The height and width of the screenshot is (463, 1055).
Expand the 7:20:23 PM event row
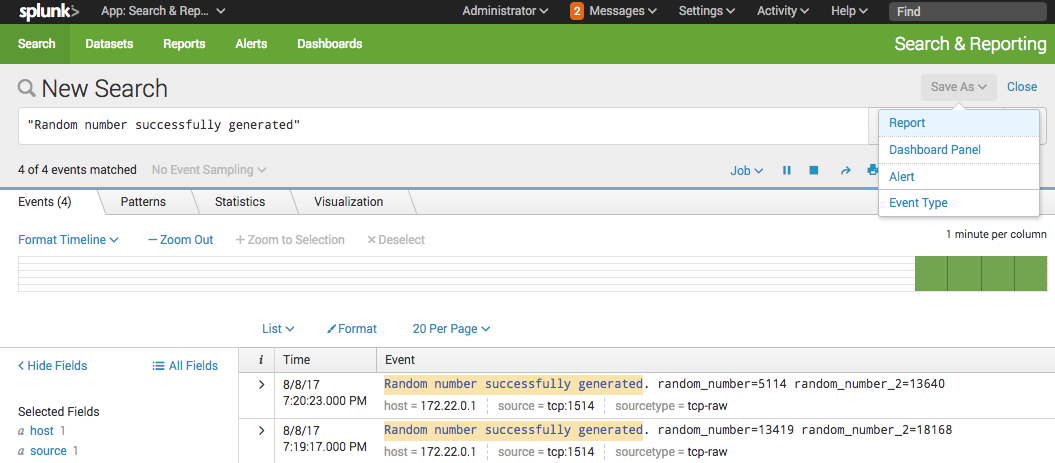click(261, 384)
